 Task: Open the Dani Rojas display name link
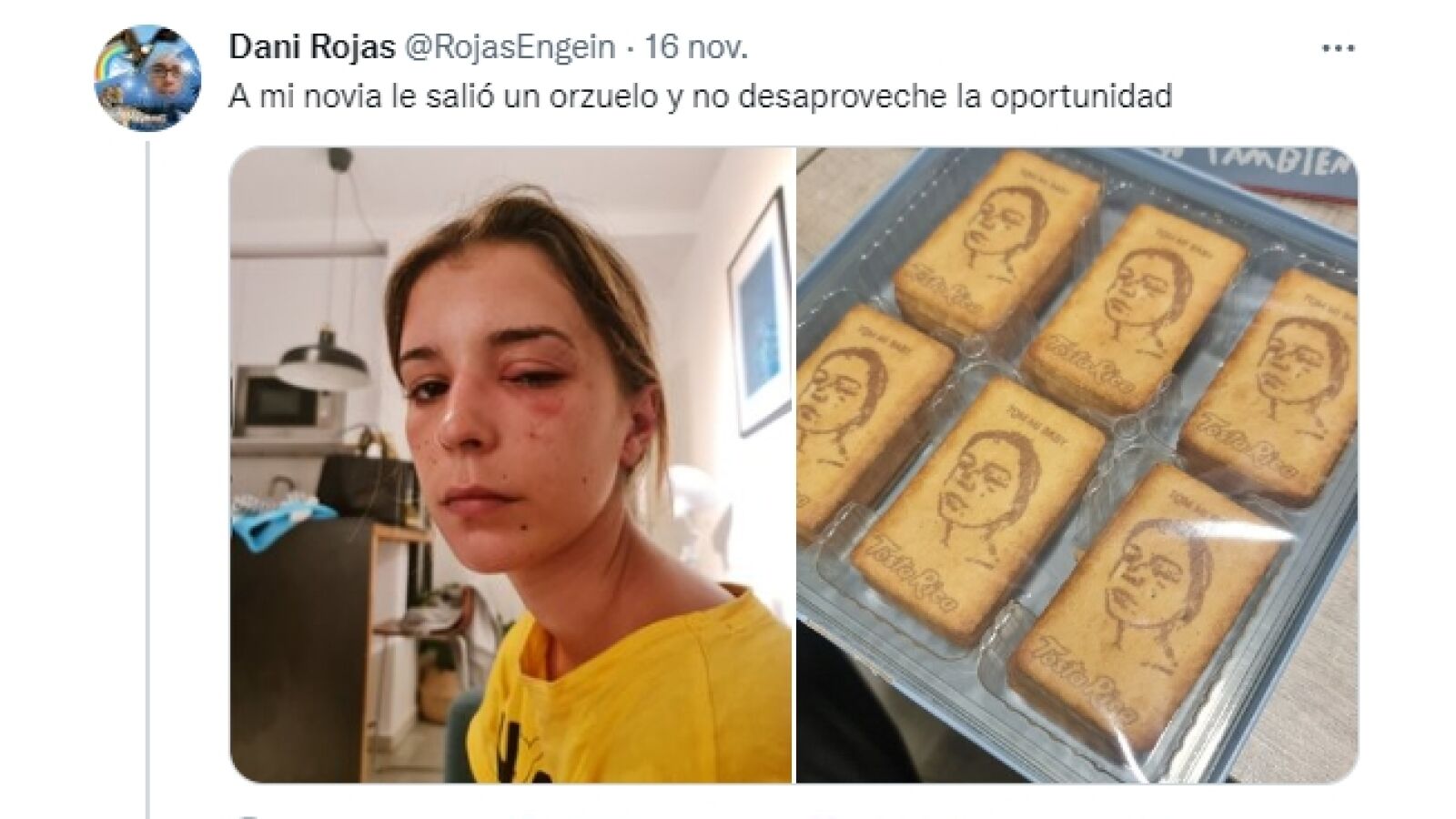311,47
